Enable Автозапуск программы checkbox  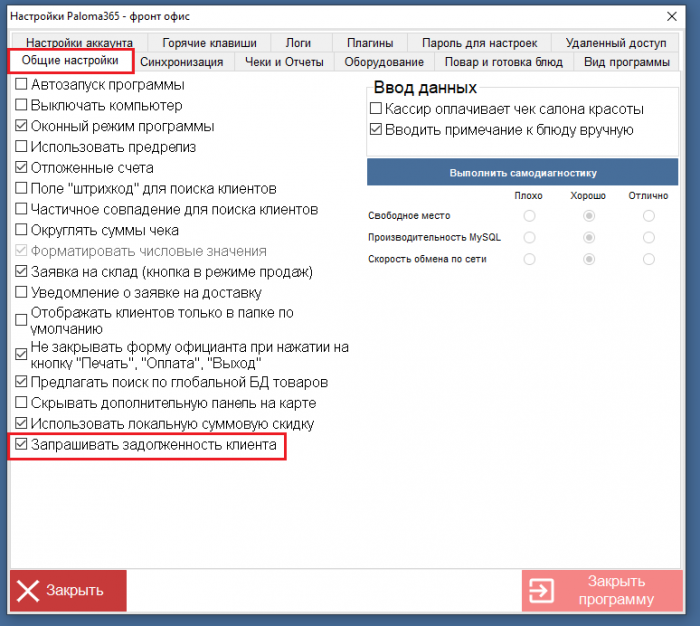click(21, 85)
